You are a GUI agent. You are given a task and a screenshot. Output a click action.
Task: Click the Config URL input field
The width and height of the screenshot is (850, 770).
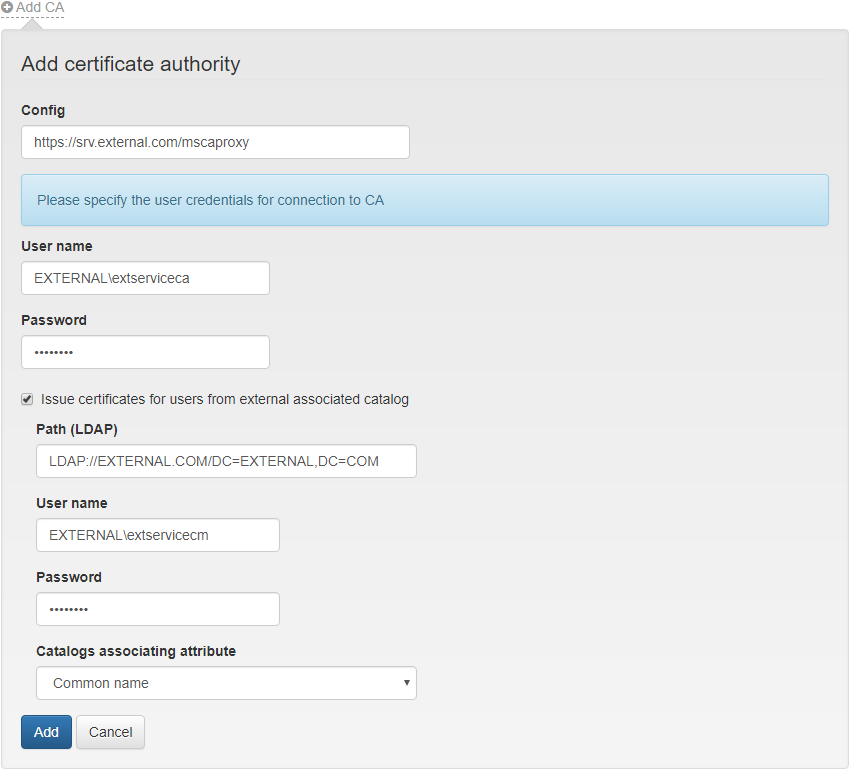(215, 142)
